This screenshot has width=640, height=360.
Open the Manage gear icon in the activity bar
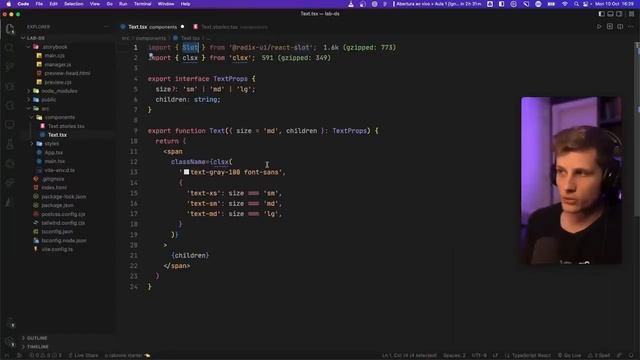10,342
